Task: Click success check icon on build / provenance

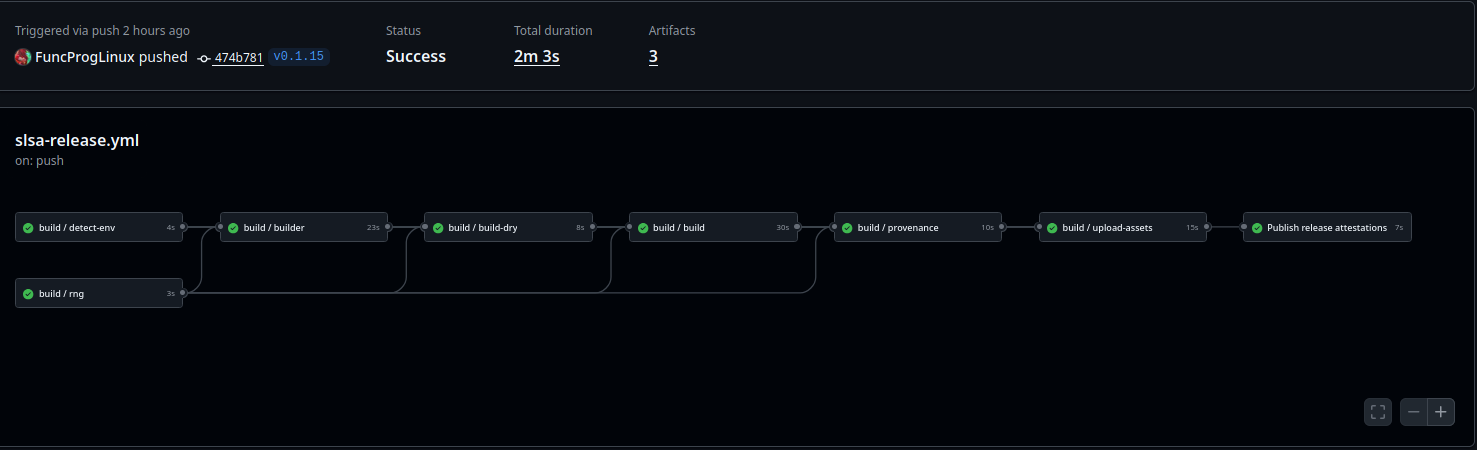Action: coord(847,228)
